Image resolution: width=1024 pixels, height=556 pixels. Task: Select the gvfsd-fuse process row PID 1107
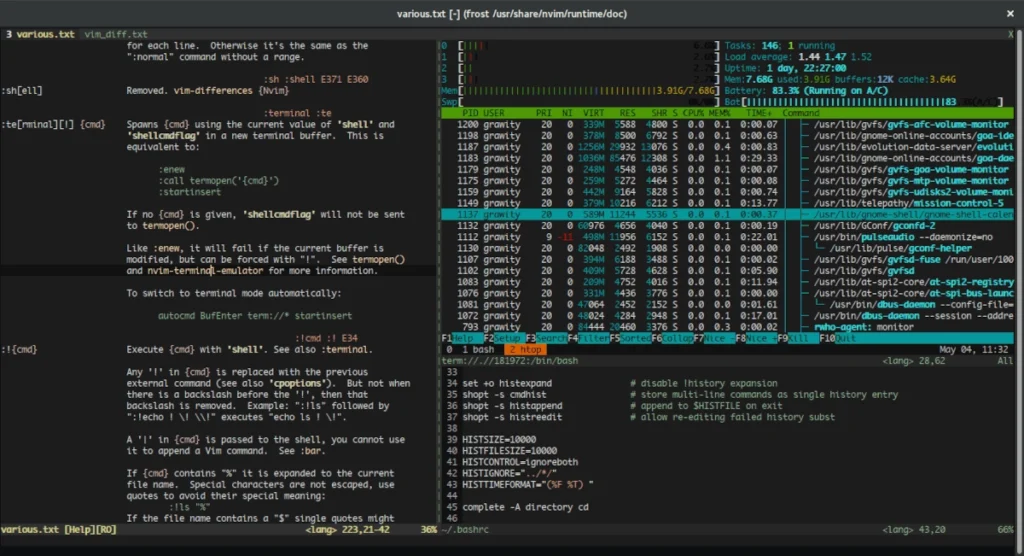728,259
